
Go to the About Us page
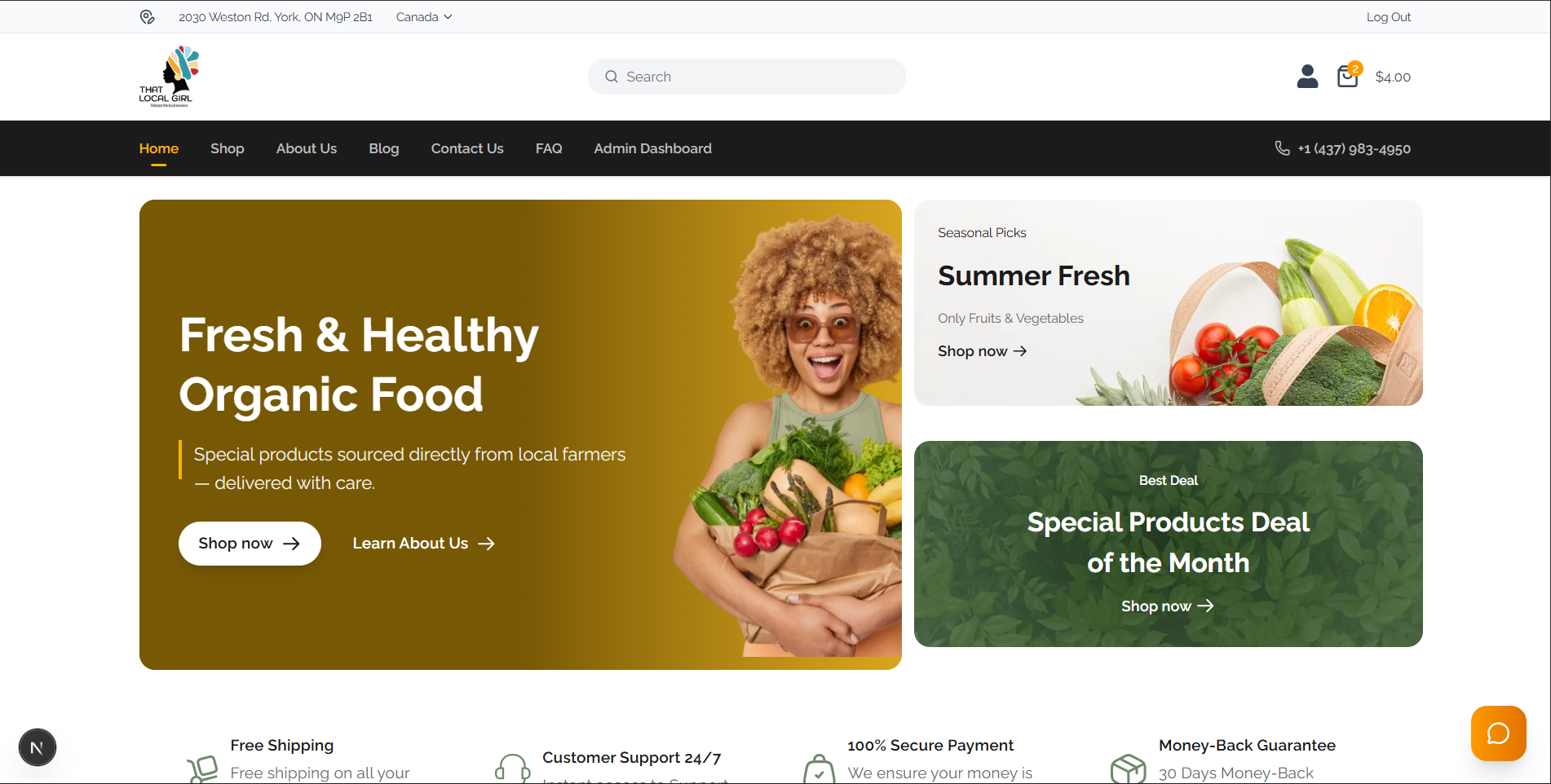307,148
